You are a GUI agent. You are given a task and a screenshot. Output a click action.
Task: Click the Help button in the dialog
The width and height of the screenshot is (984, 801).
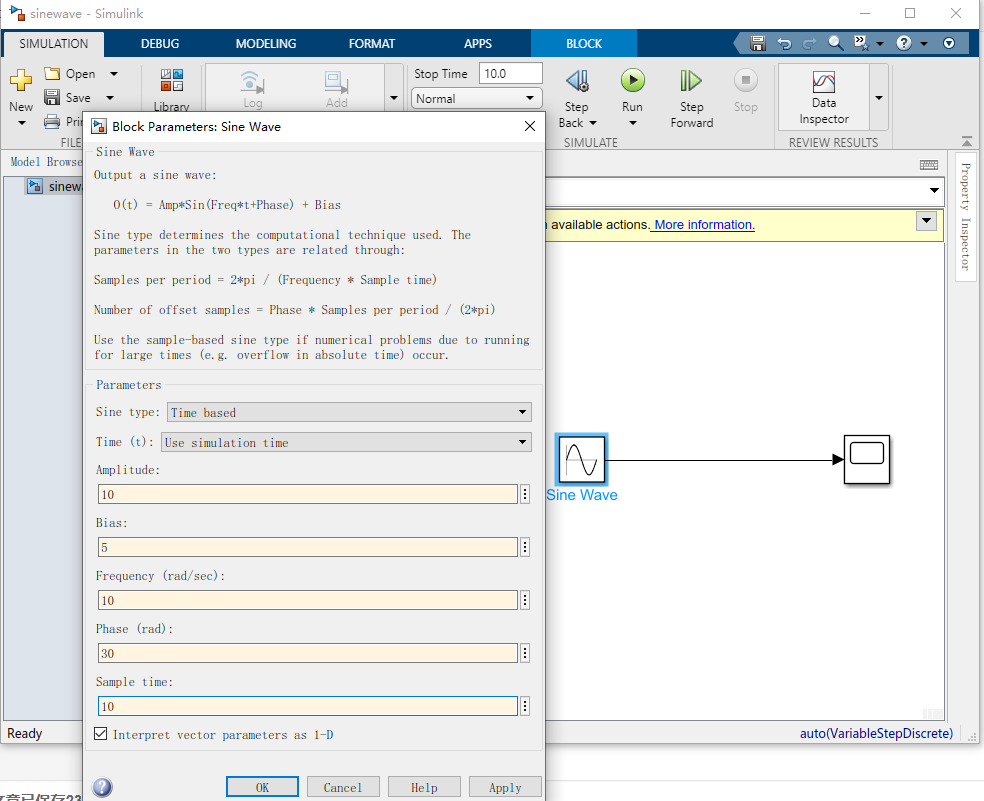(x=424, y=787)
